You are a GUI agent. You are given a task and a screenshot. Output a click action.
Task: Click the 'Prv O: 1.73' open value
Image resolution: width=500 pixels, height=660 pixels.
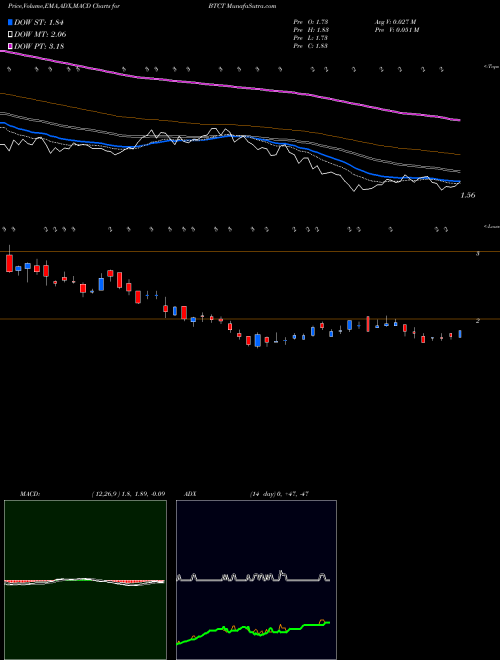(311, 22)
